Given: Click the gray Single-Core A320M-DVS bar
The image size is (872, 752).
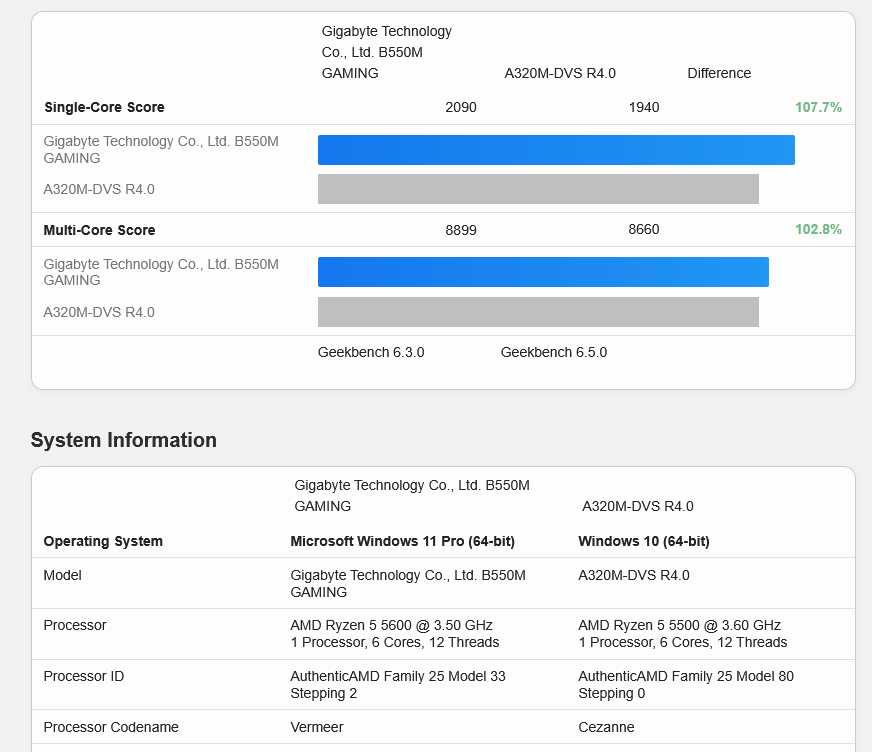Looking at the screenshot, I should (x=538, y=189).
